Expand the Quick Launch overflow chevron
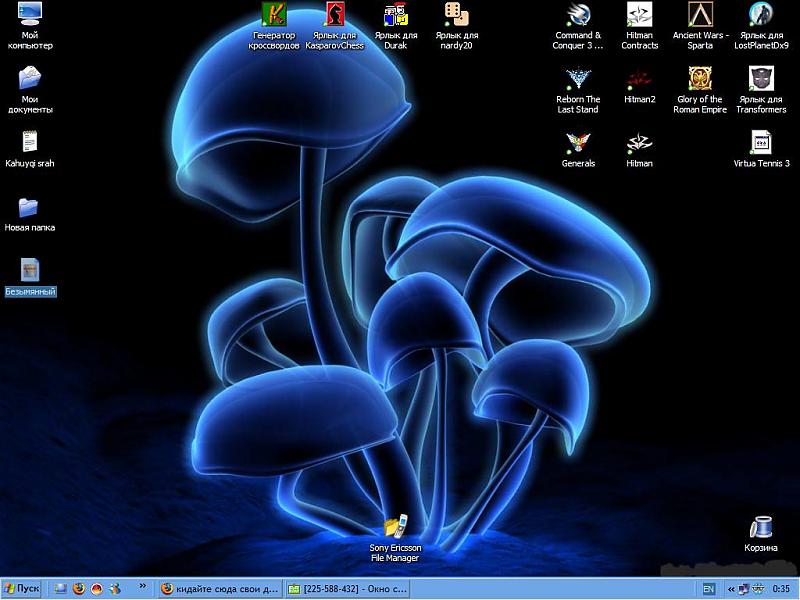The image size is (800, 600). click(142, 587)
